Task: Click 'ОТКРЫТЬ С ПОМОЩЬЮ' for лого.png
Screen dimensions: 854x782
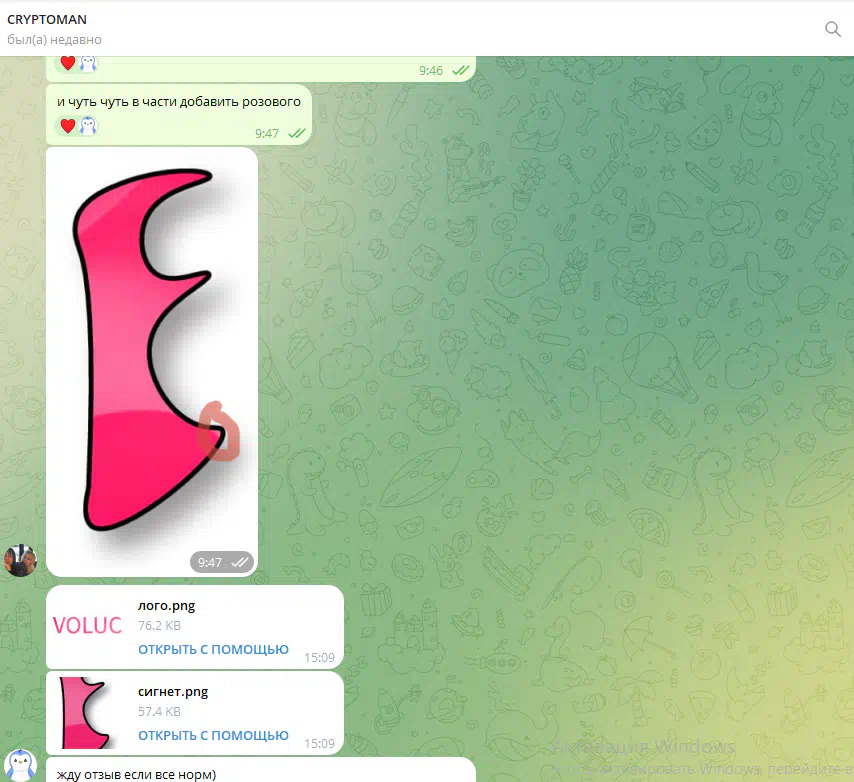Action: pyautogui.click(x=213, y=650)
